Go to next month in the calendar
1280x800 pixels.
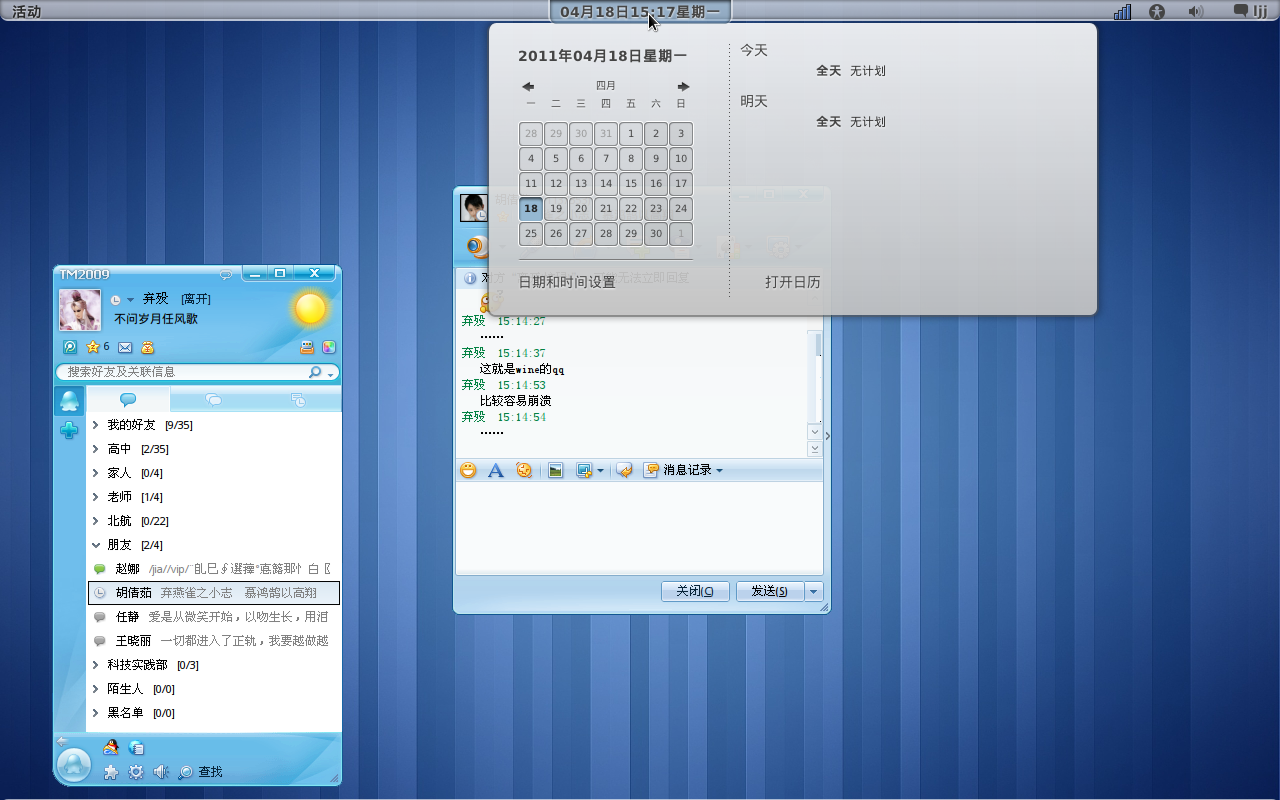pos(684,87)
